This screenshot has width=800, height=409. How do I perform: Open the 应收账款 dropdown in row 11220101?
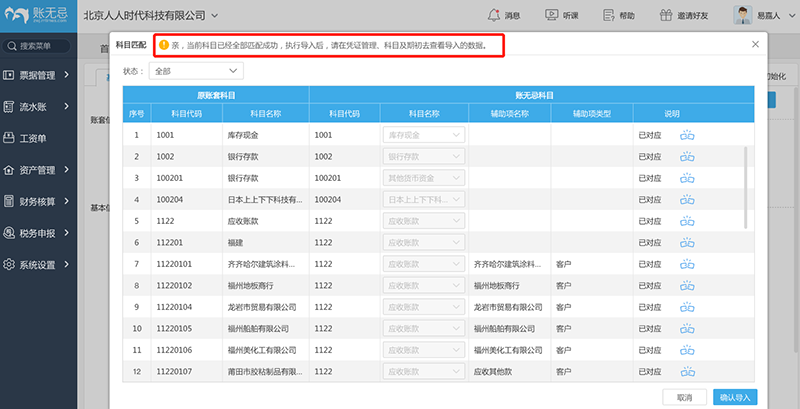424,264
